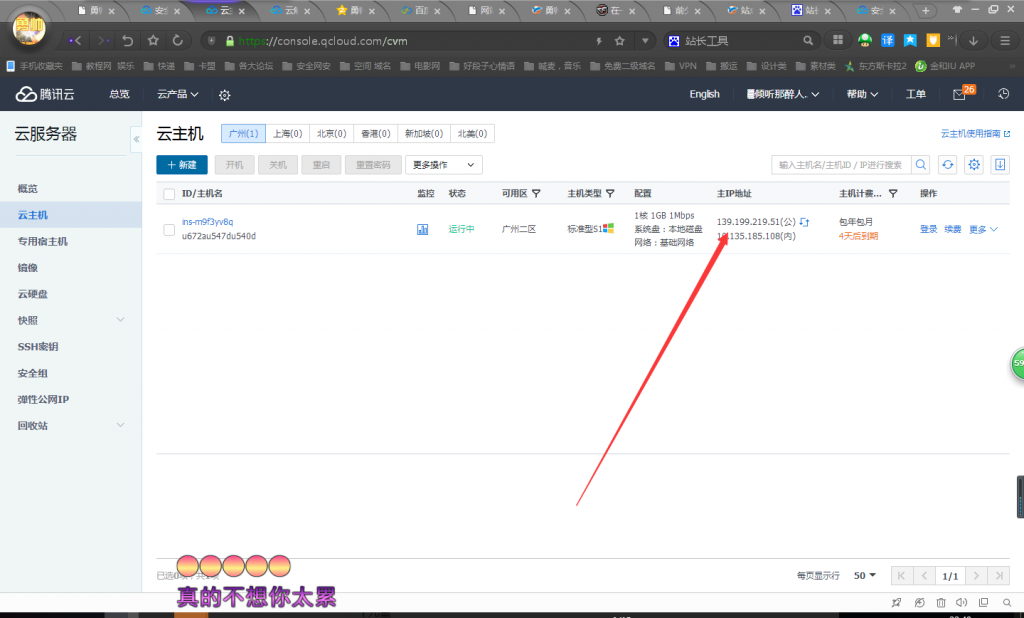Viewport: 1024px width, 618px height.
Task: Expand the 云产品 menu in top bar
Action: coord(177,94)
